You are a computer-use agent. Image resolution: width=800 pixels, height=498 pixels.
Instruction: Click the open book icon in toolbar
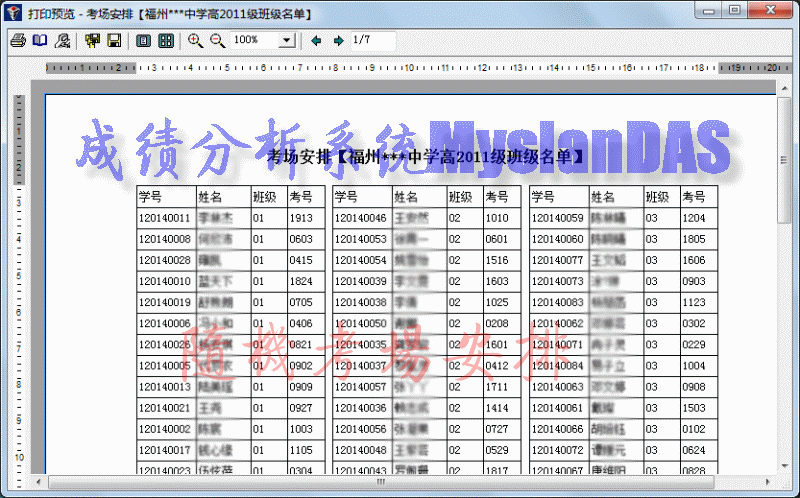point(40,41)
